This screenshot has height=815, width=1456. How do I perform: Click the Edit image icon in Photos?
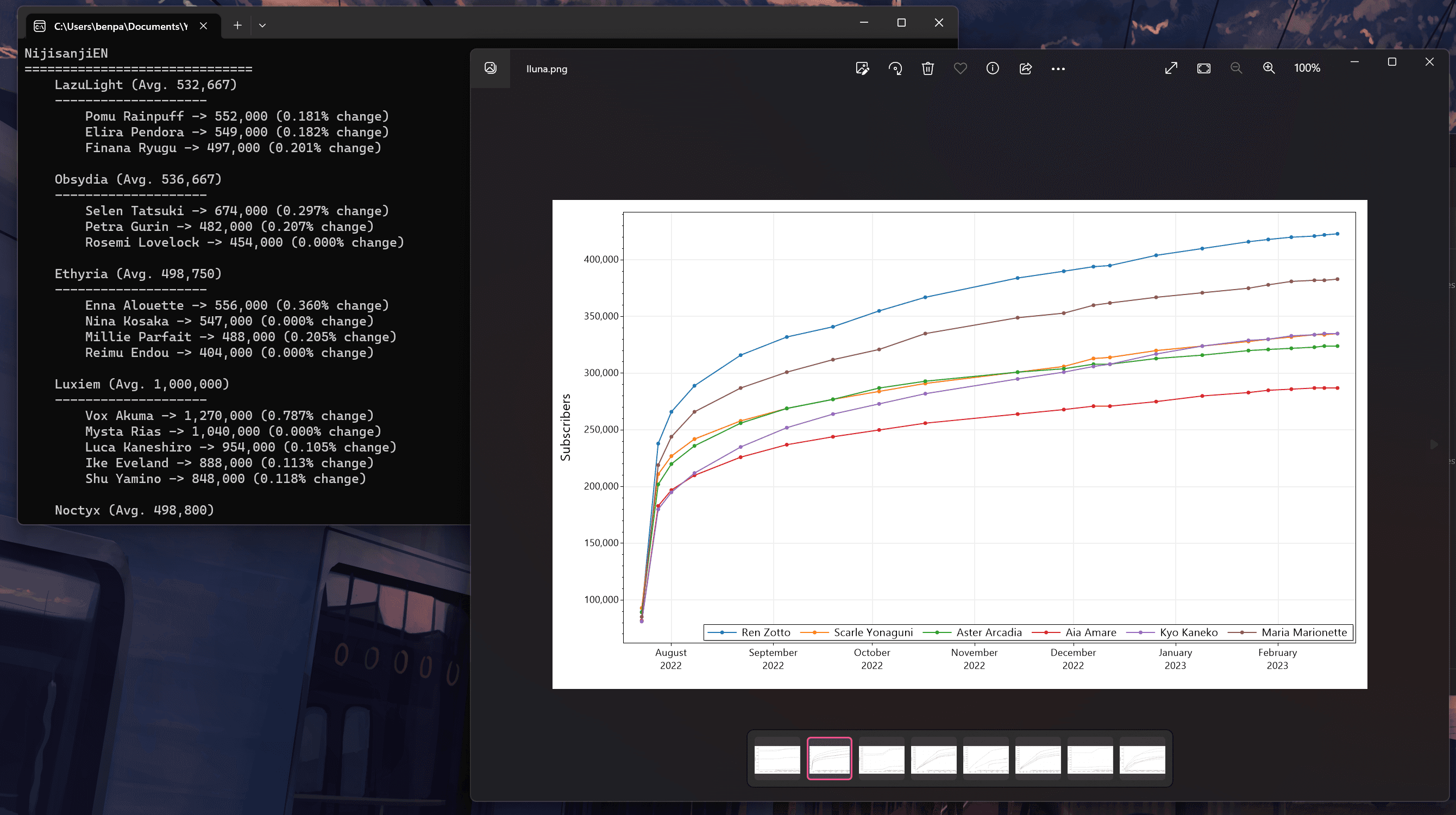pos(862,68)
